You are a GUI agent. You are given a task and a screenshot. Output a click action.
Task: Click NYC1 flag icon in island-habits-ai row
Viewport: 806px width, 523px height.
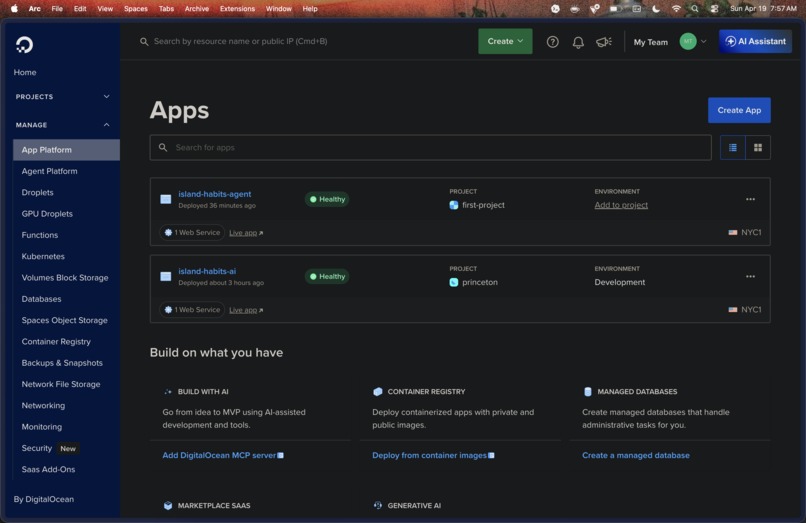tap(732, 310)
